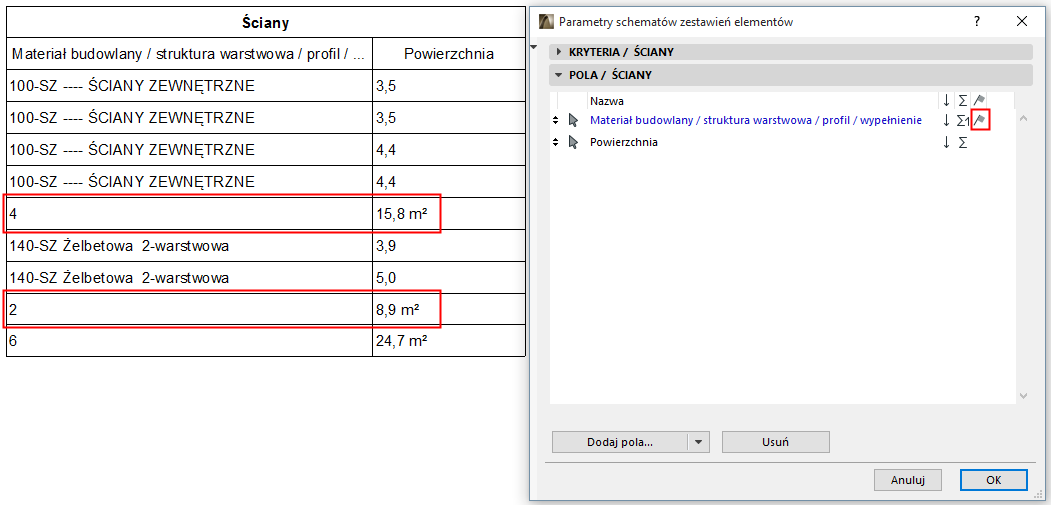The height and width of the screenshot is (505, 1051).
Task: Confirm the dialog with OK
Action: point(993,480)
